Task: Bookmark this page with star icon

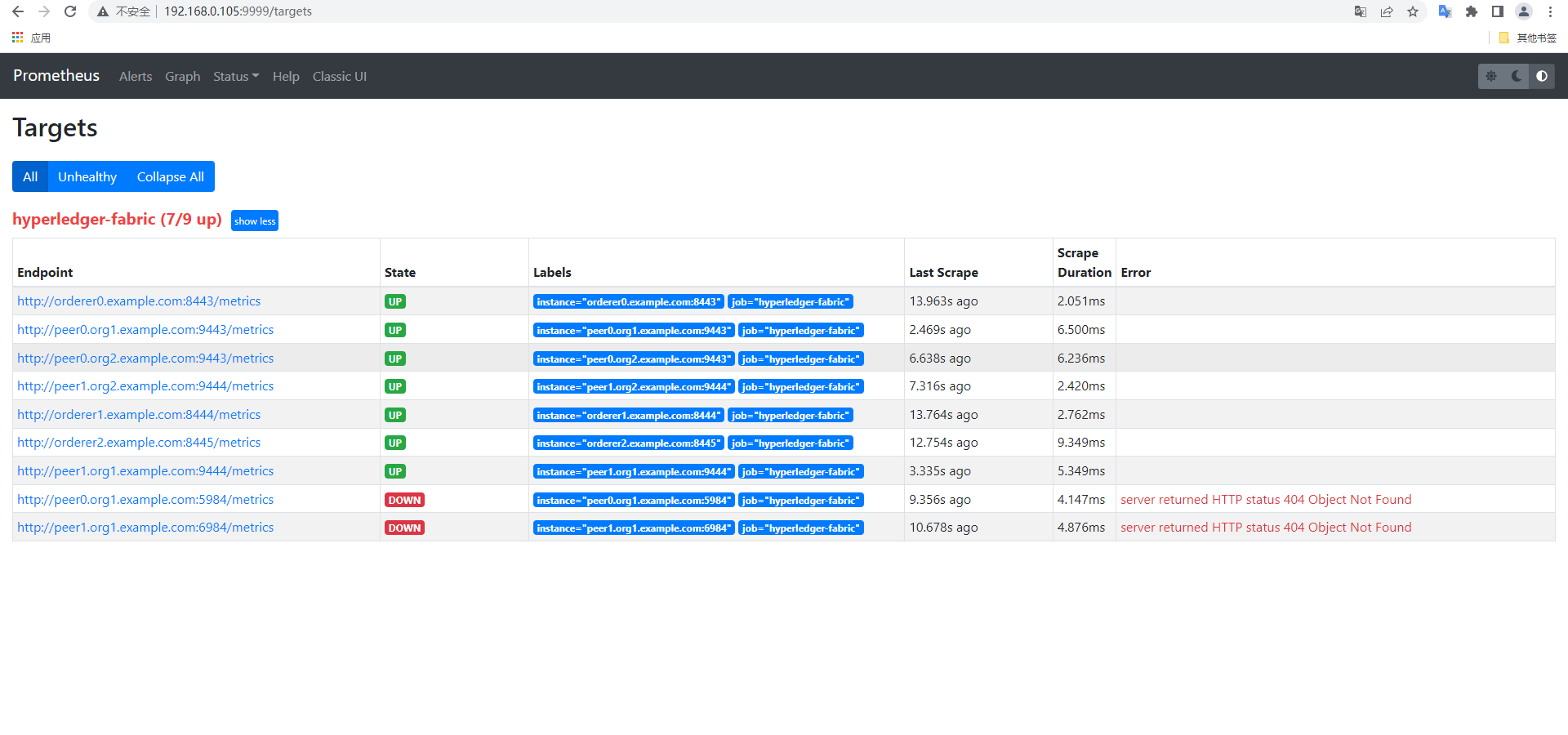Action: click(1413, 11)
